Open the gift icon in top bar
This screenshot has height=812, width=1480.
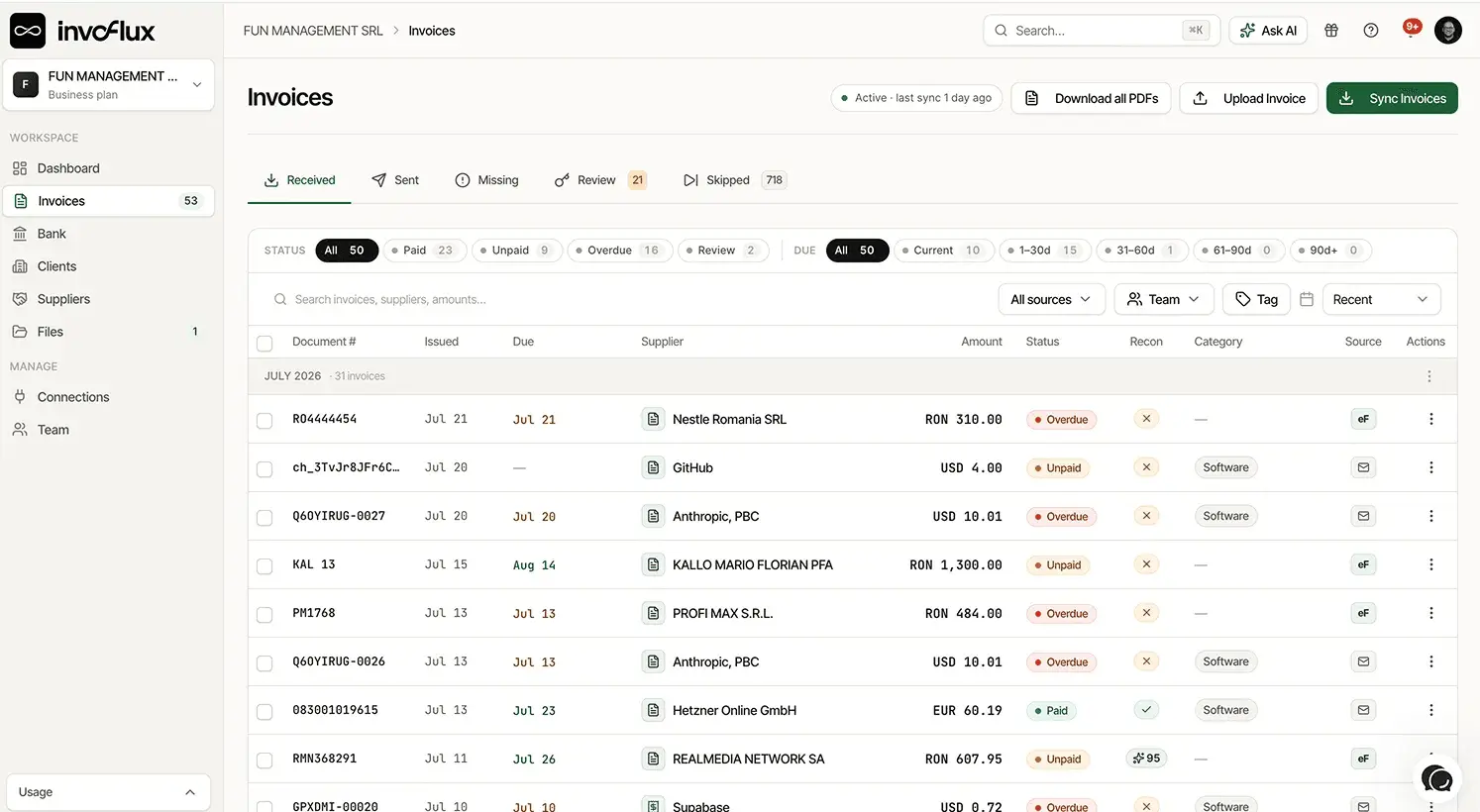(x=1331, y=31)
